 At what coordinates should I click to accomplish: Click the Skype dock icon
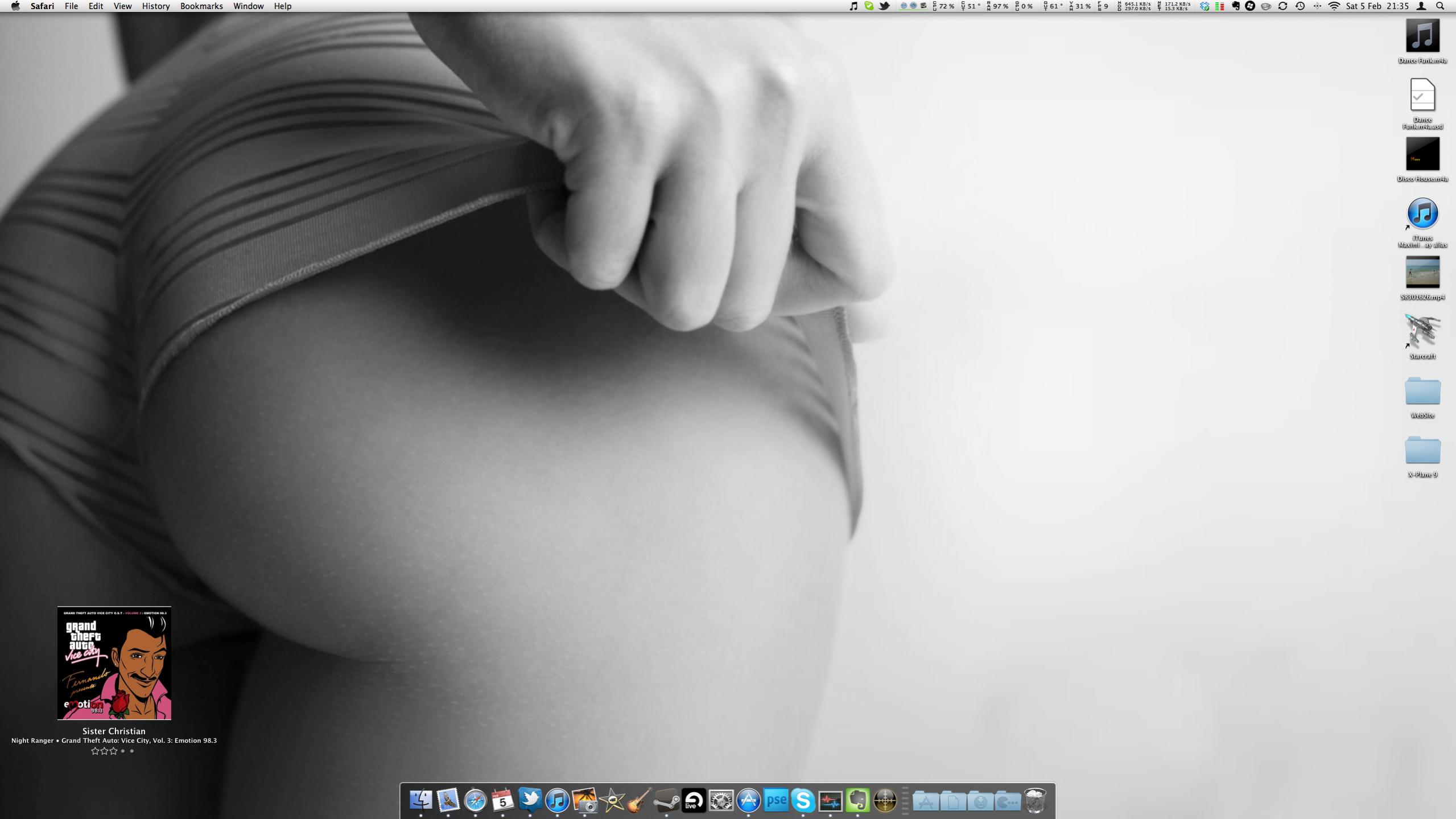click(x=803, y=801)
